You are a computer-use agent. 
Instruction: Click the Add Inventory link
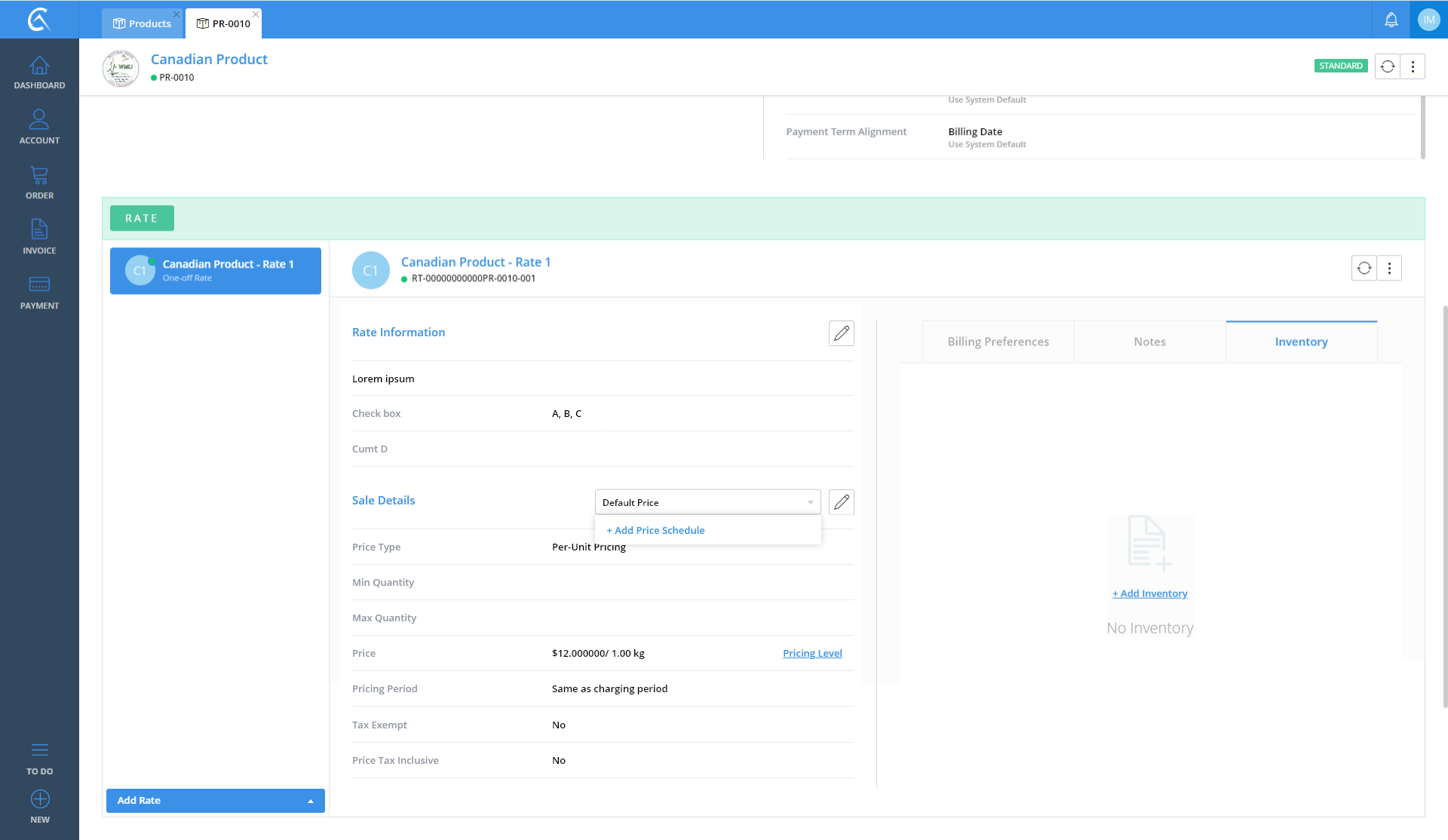point(1149,593)
